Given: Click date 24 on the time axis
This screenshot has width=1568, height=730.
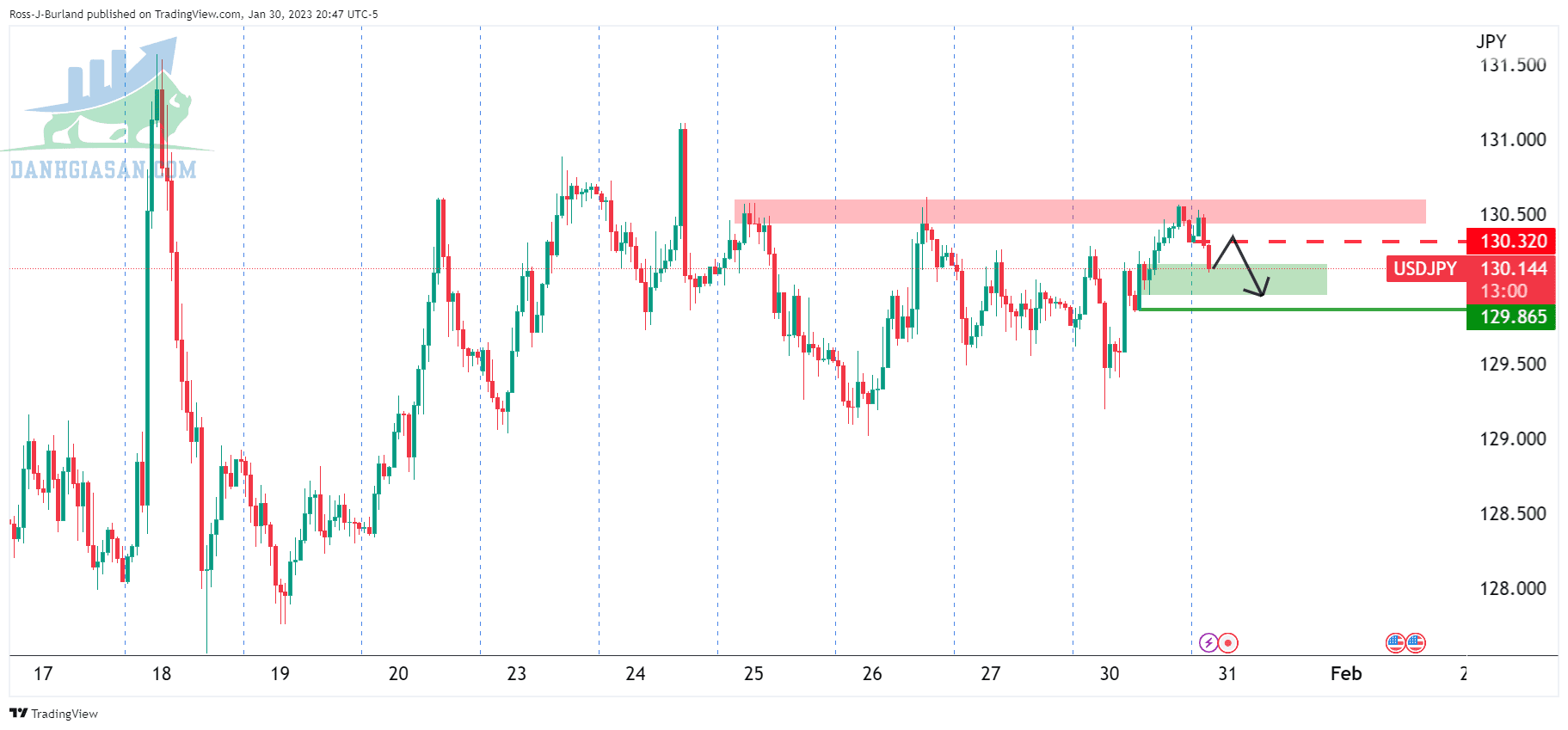Looking at the screenshot, I should point(636,674).
